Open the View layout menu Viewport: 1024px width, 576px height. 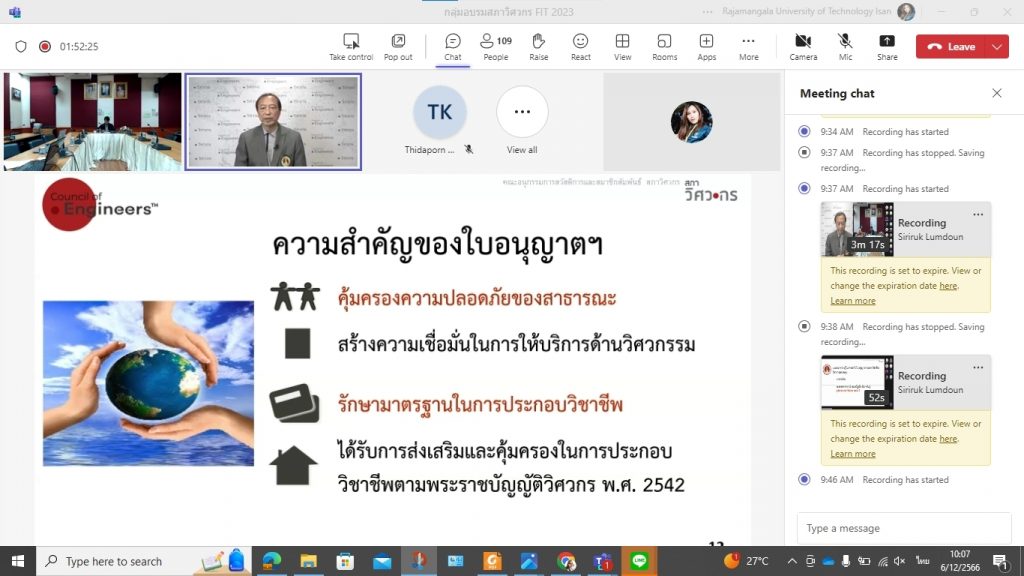(x=622, y=46)
